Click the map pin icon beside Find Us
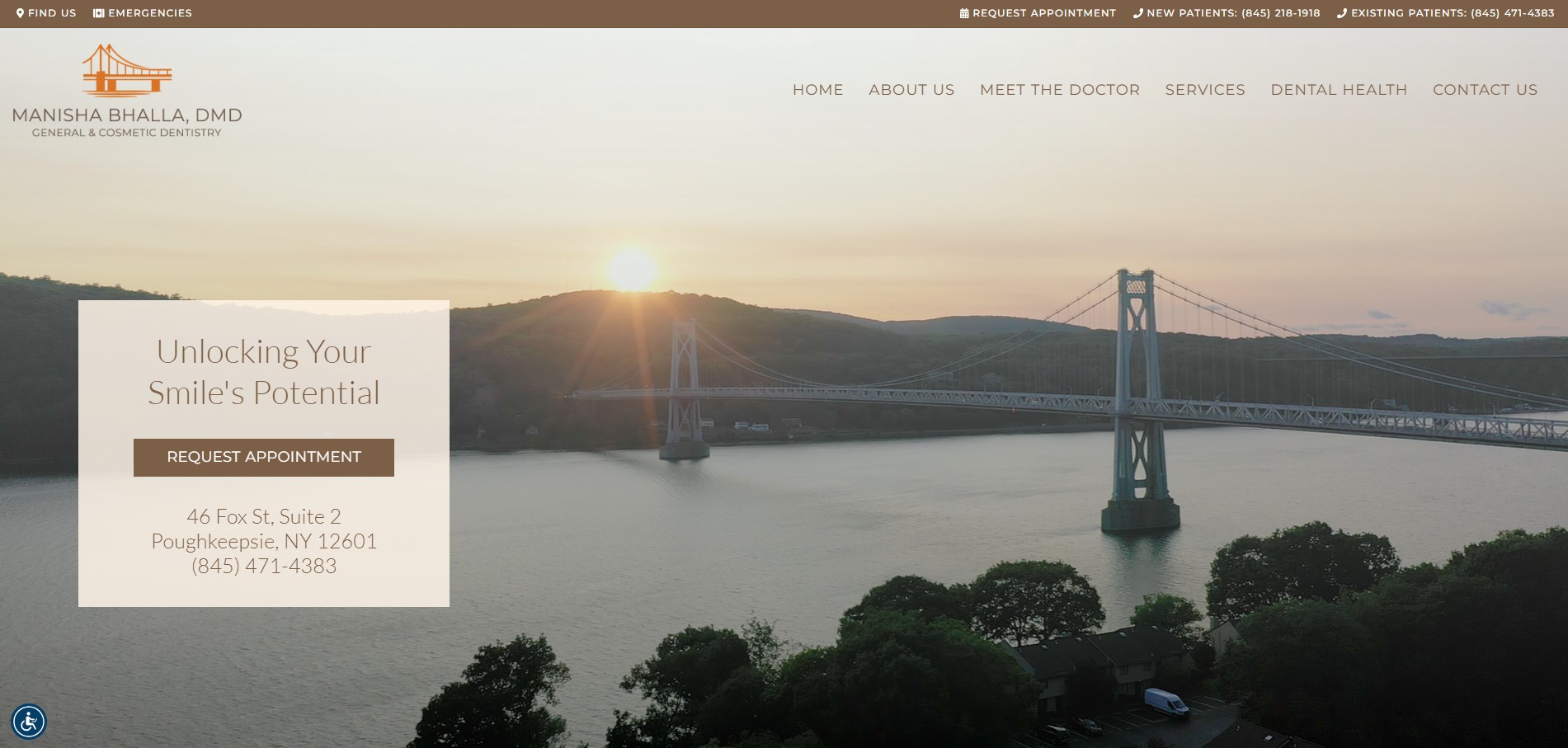 (21, 13)
